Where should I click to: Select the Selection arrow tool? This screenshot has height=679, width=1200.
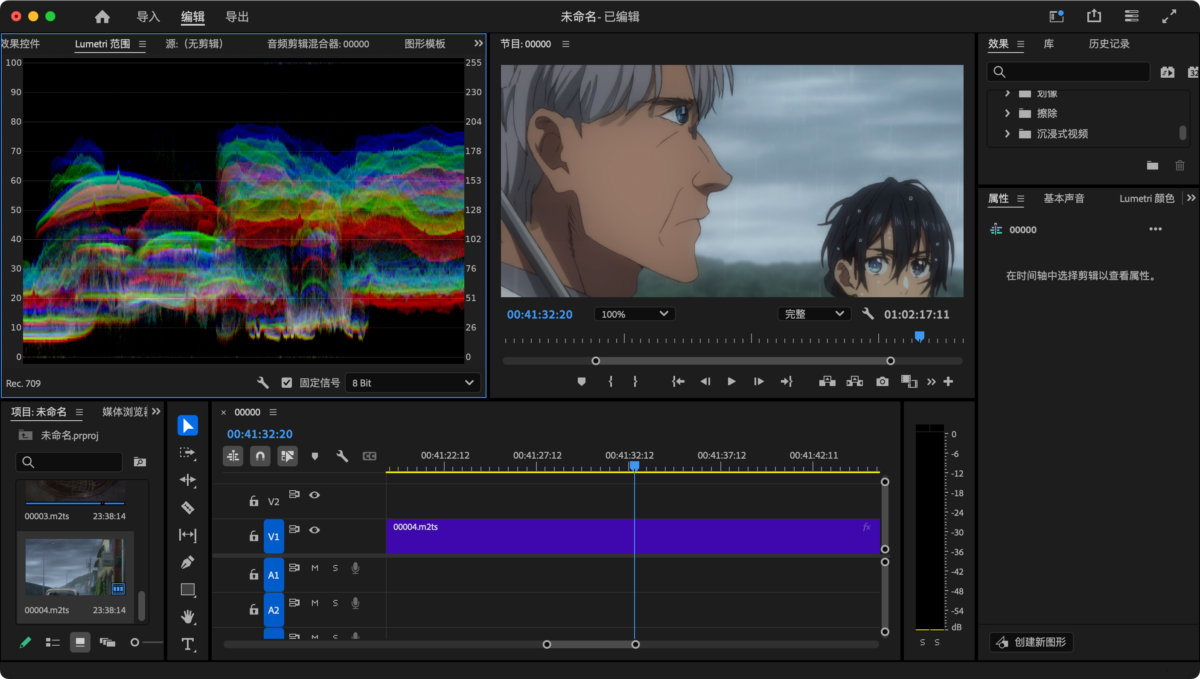click(x=187, y=426)
